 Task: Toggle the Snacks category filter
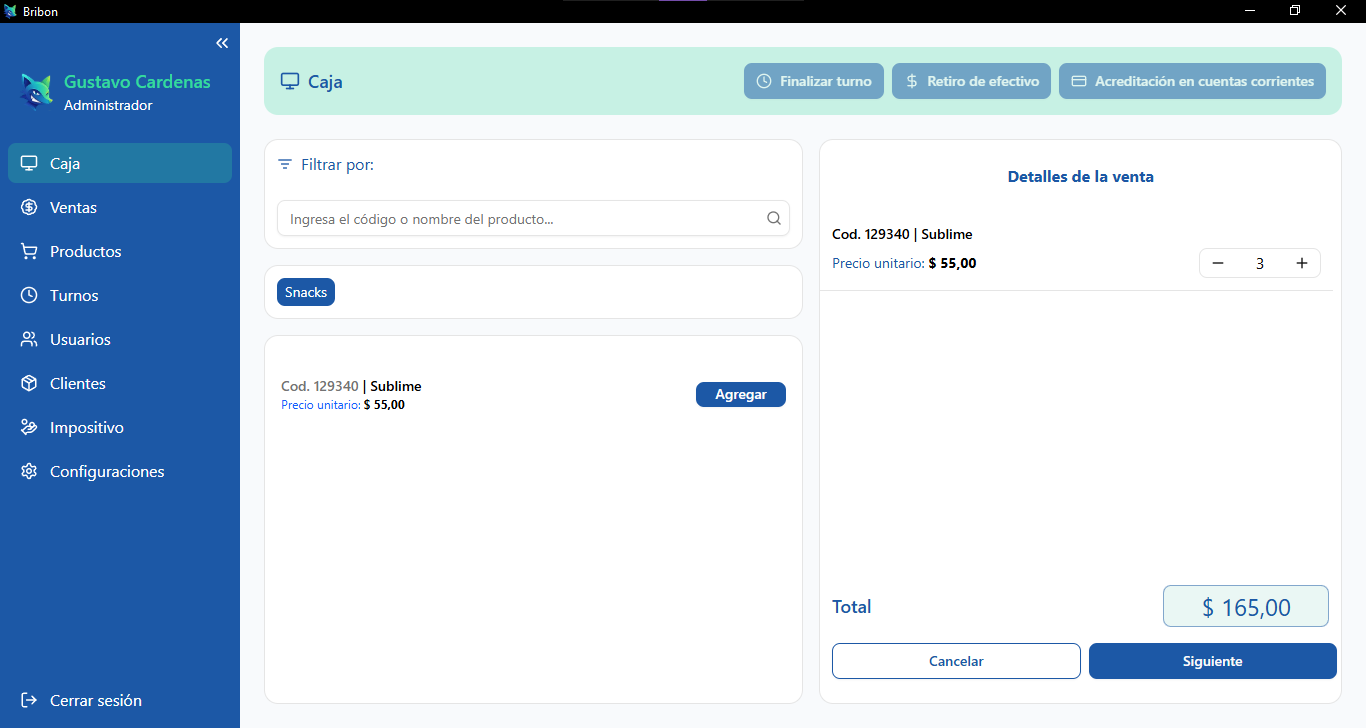306,292
